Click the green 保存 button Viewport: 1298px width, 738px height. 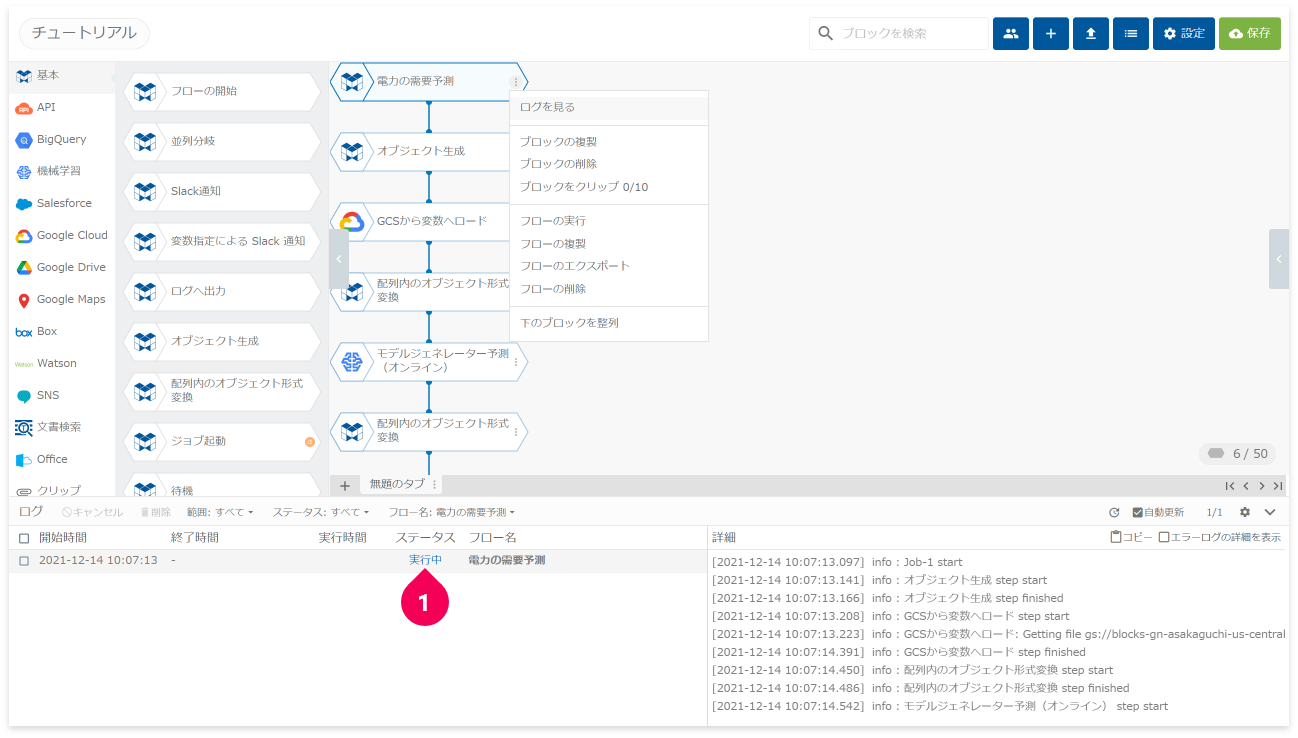click(x=1249, y=33)
